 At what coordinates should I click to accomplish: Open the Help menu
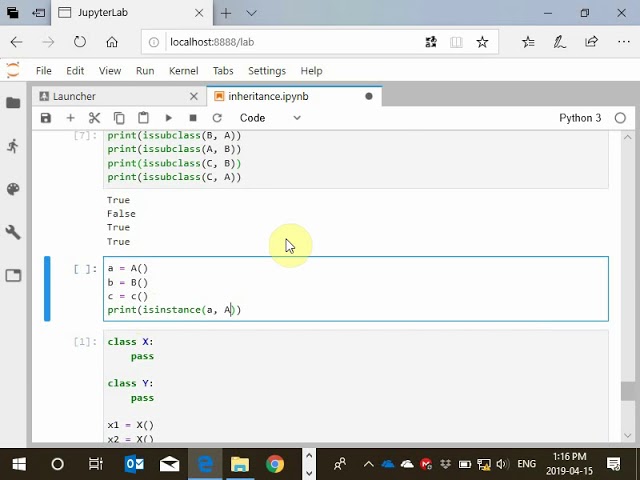(311, 71)
